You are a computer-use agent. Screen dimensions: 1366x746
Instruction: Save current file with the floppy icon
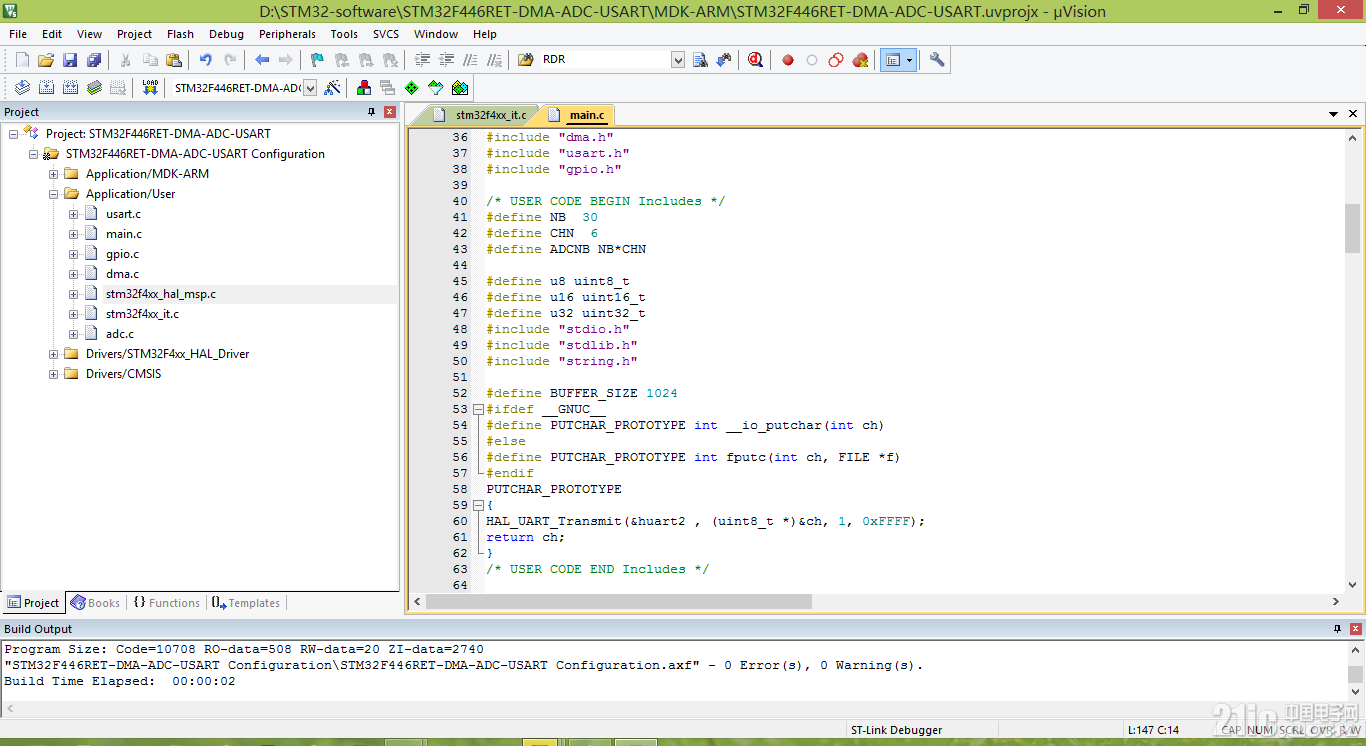[70, 60]
